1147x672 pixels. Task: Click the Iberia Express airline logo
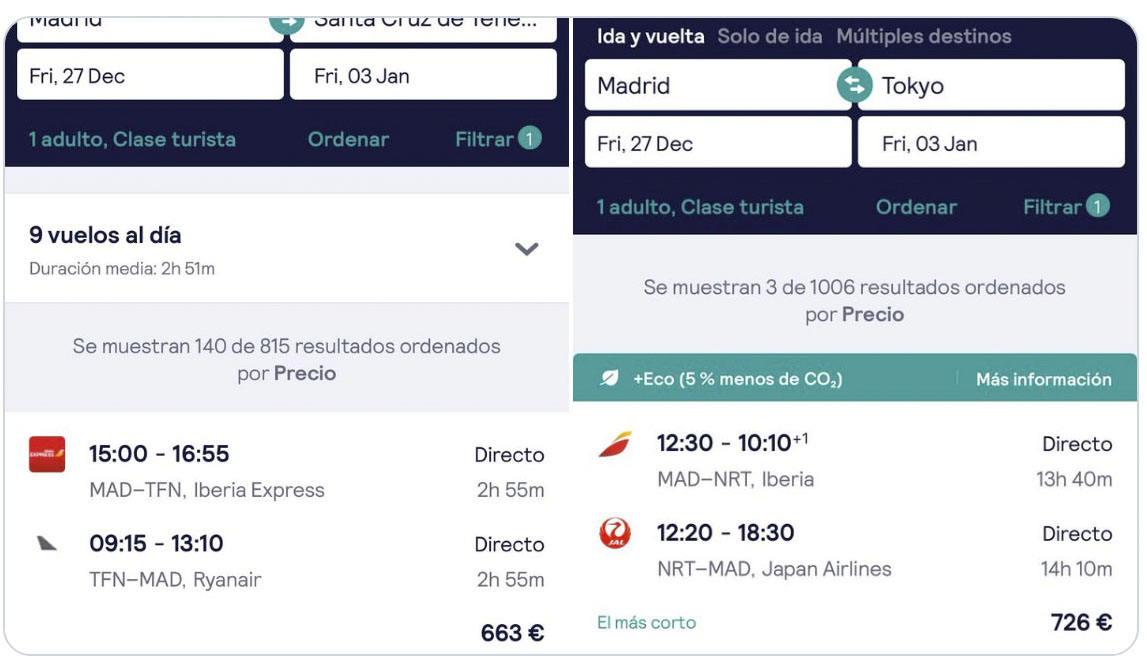coord(47,454)
